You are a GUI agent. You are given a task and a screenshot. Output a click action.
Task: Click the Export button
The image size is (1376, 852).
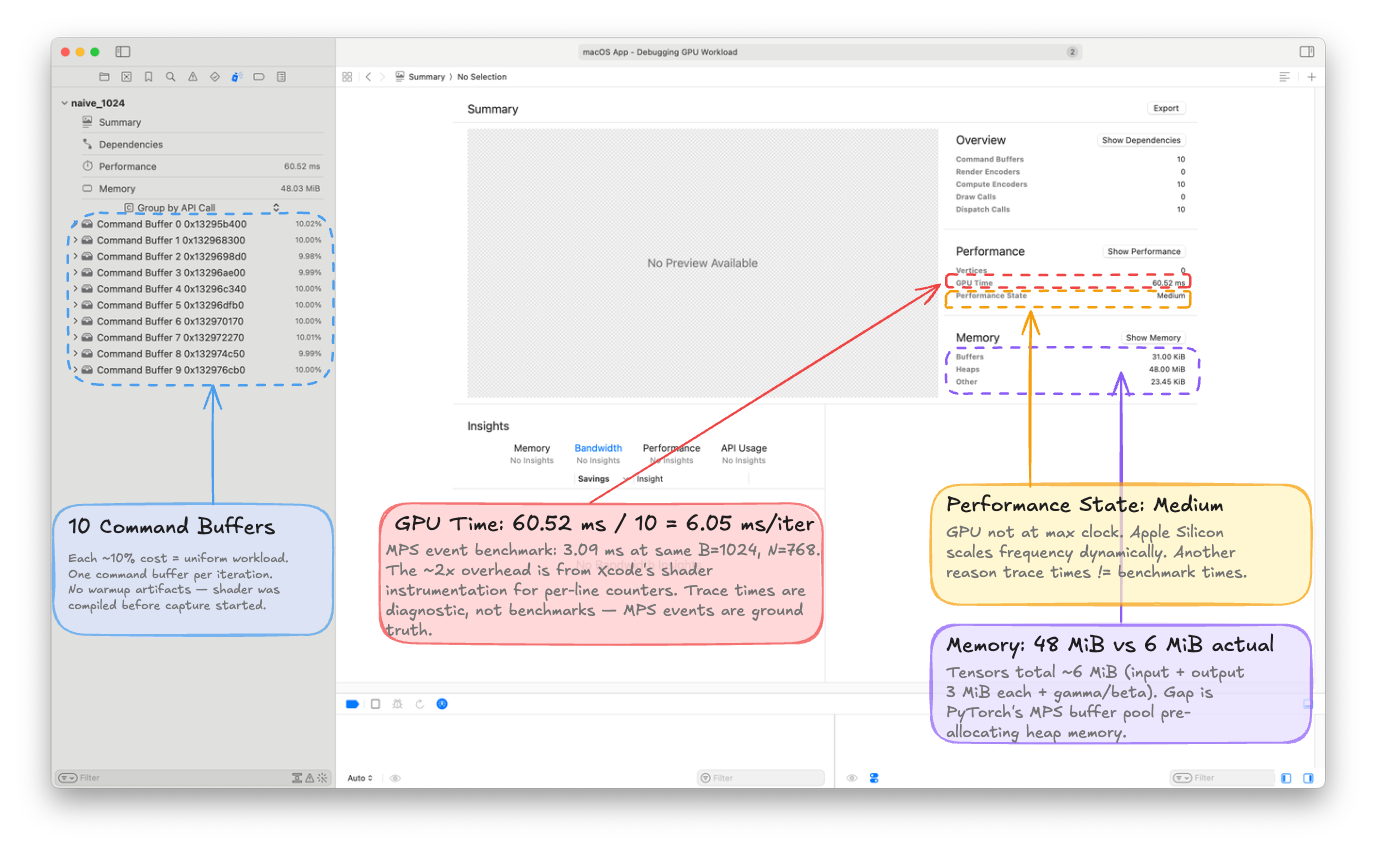point(1166,108)
